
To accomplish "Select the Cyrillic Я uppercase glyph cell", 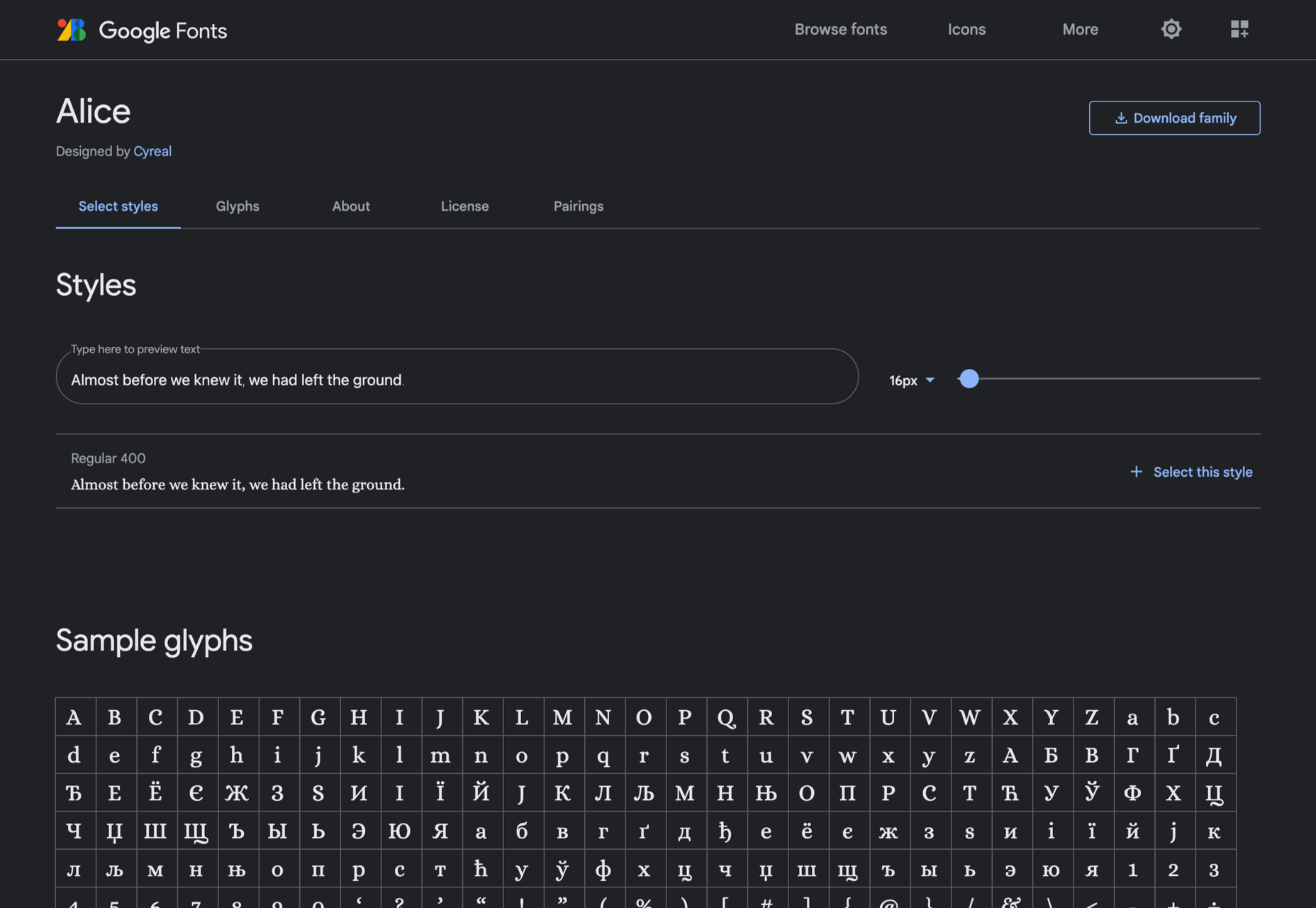I will point(440,831).
